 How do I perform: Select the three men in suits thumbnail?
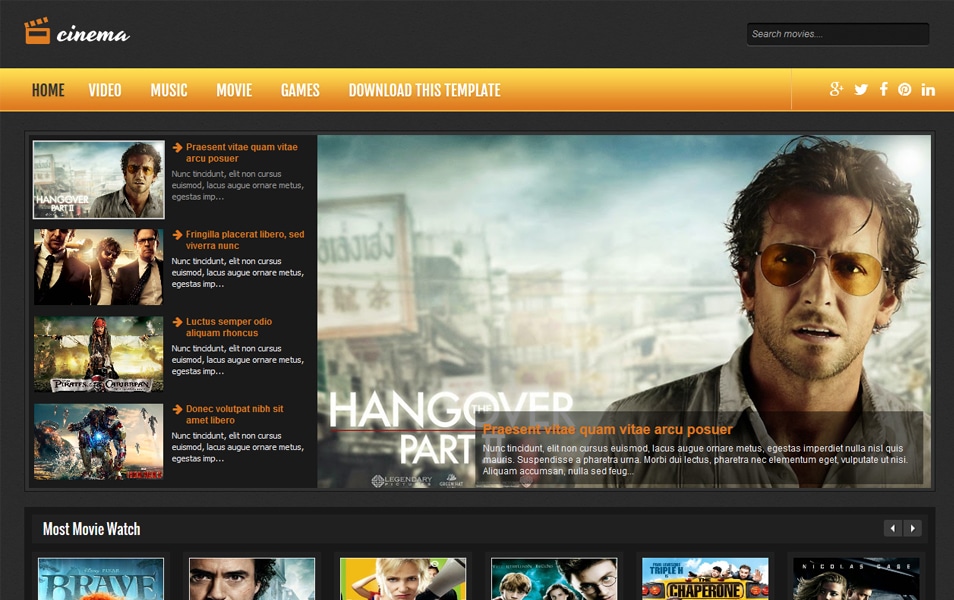point(99,267)
